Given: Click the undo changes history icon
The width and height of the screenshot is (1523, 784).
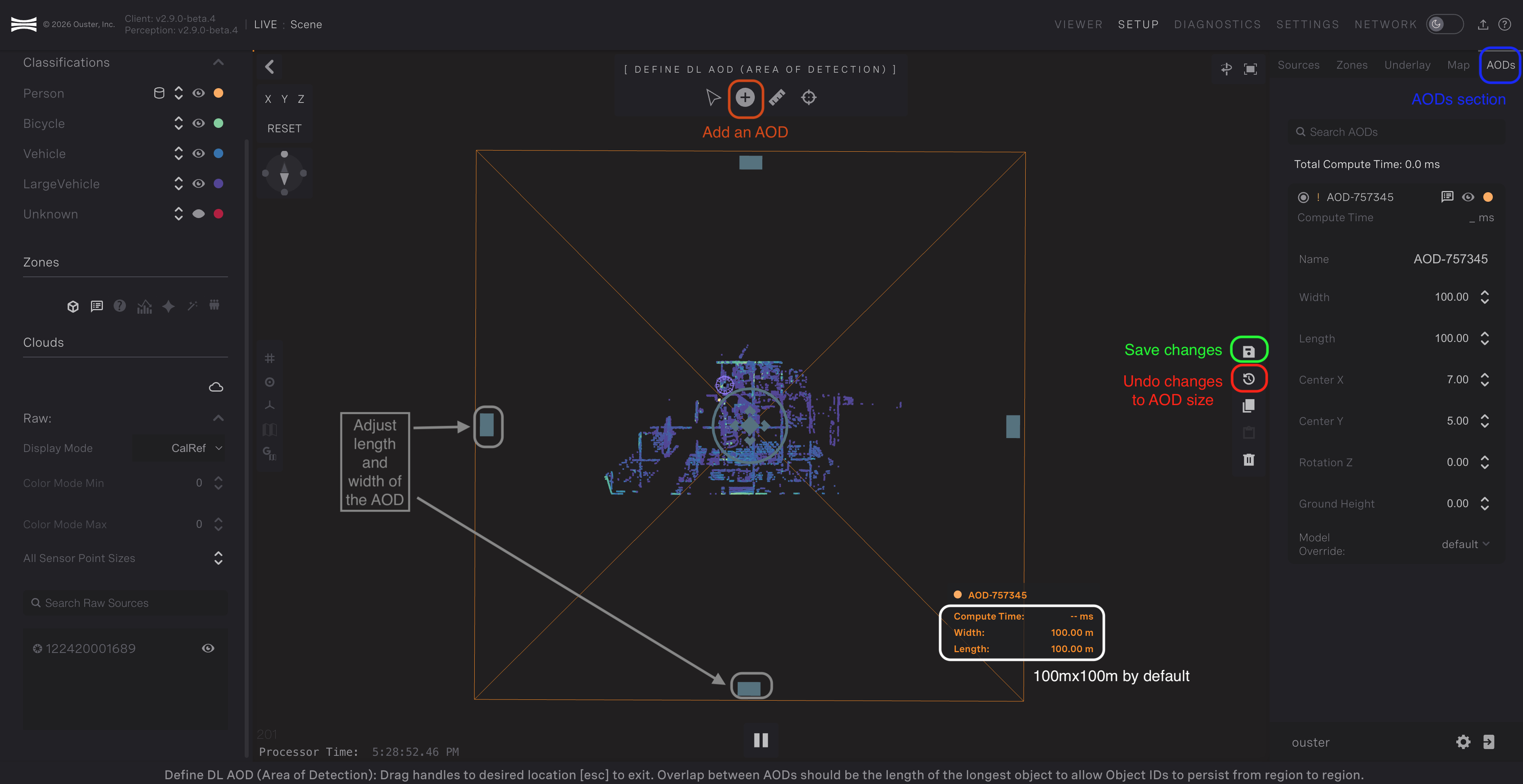Looking at the screenshot, I should coord(1248,379).
